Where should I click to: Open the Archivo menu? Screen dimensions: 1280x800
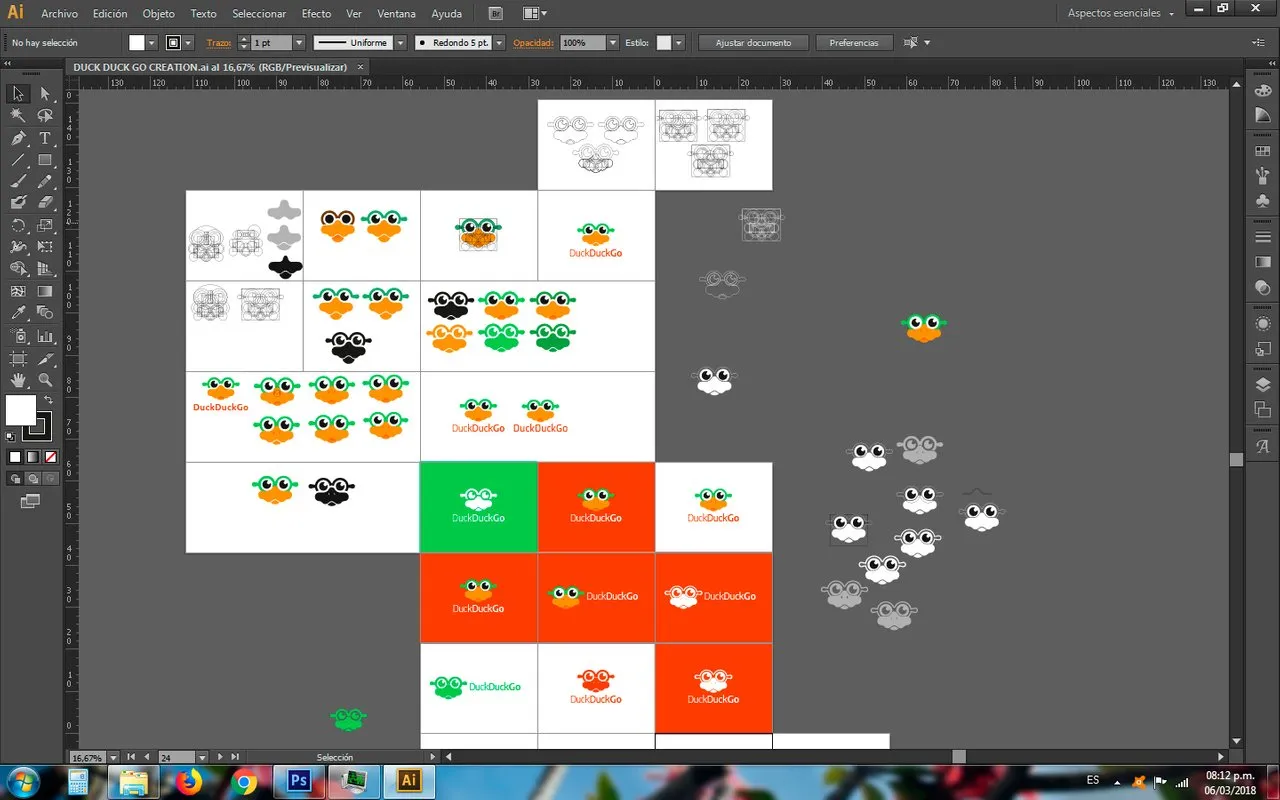click(60, 14)
